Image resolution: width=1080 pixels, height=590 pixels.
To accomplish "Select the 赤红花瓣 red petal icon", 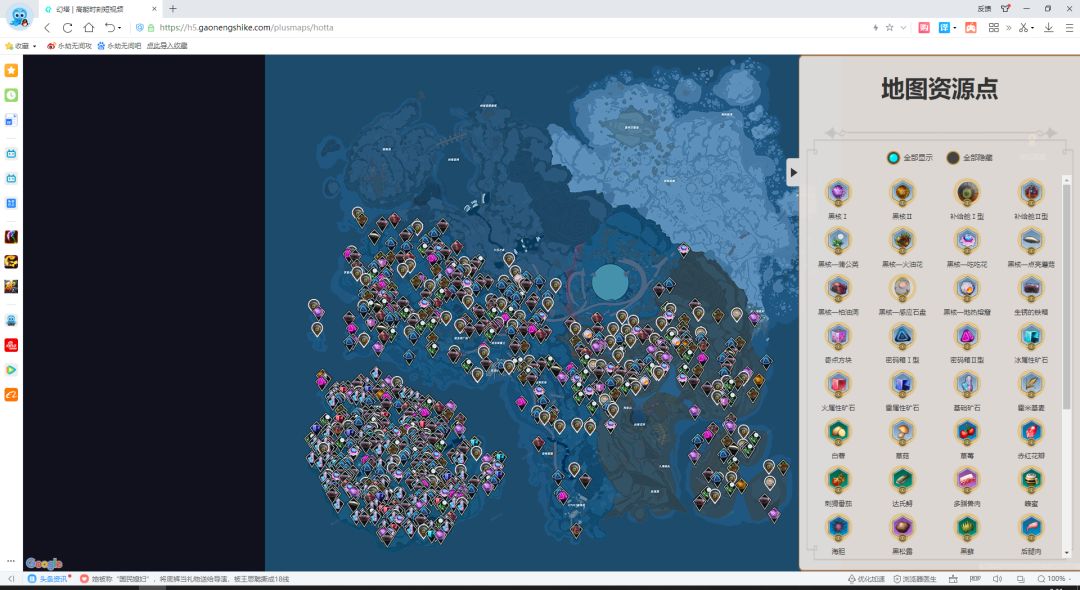I will [x=1031, y=432].
